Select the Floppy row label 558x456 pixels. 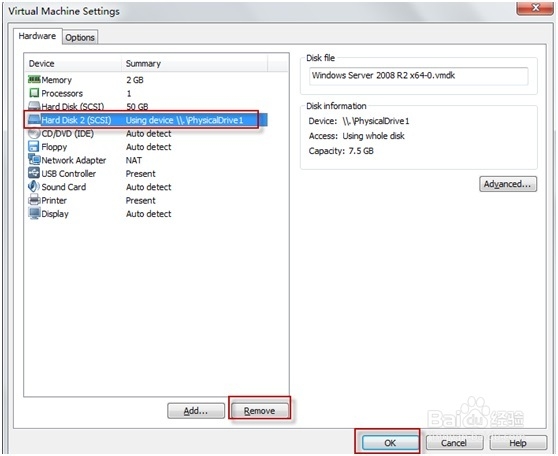54,147
